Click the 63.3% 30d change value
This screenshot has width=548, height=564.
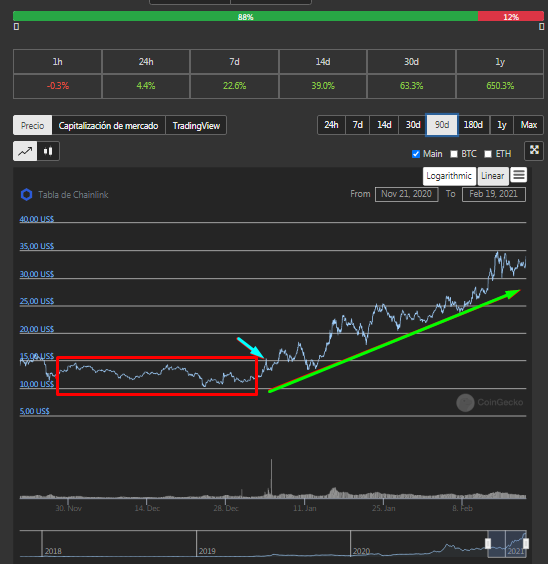(x=411, y=86)
